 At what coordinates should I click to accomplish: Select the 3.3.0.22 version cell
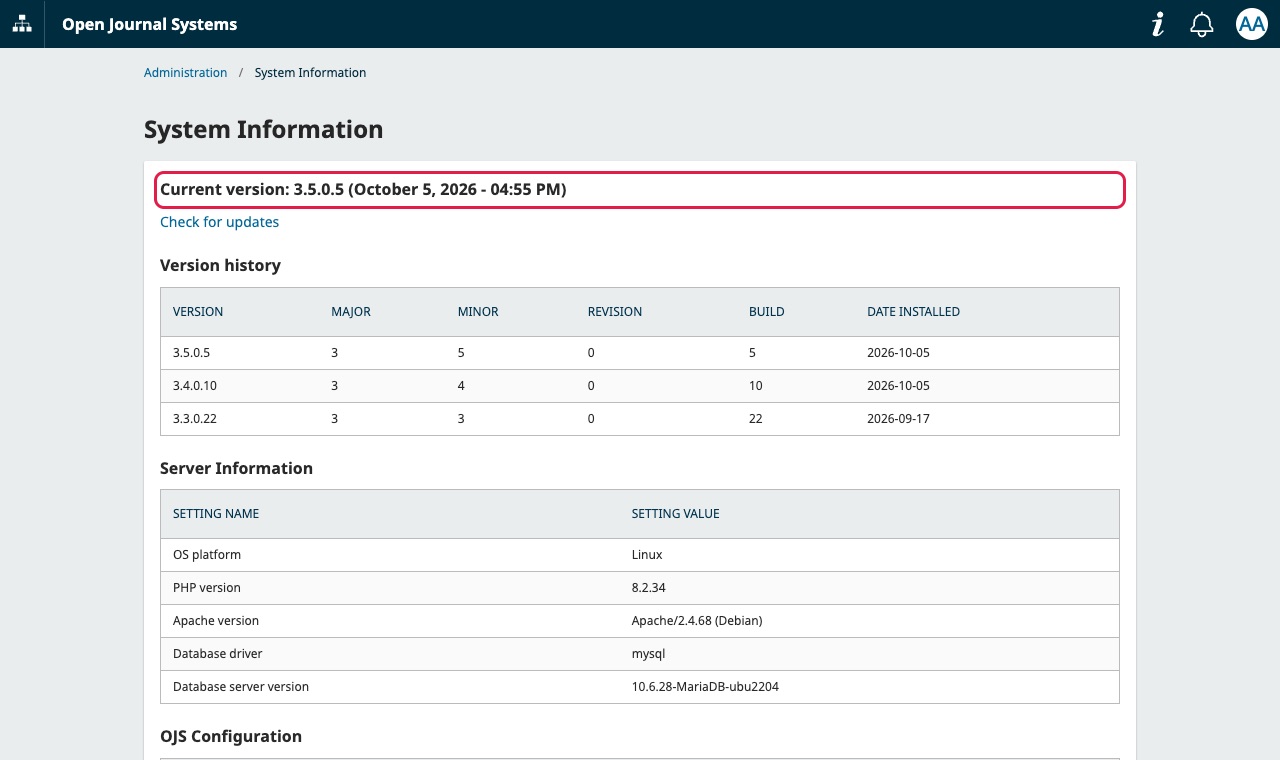tap(195, 419)
